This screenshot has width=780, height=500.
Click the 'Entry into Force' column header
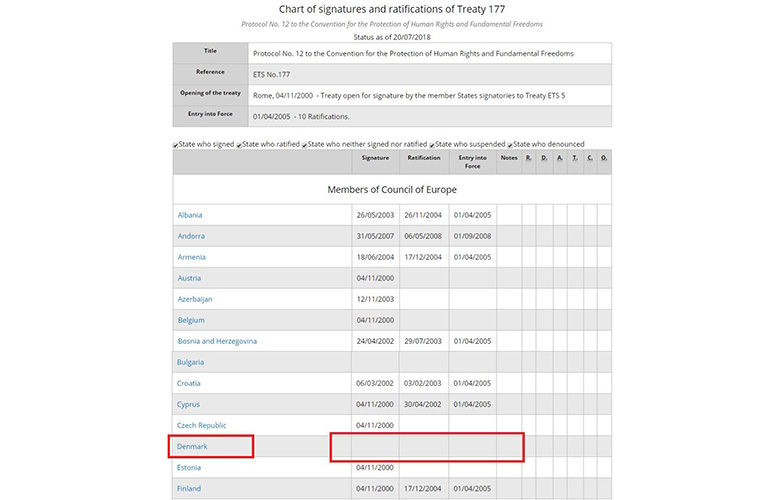[x=473, y=162]
